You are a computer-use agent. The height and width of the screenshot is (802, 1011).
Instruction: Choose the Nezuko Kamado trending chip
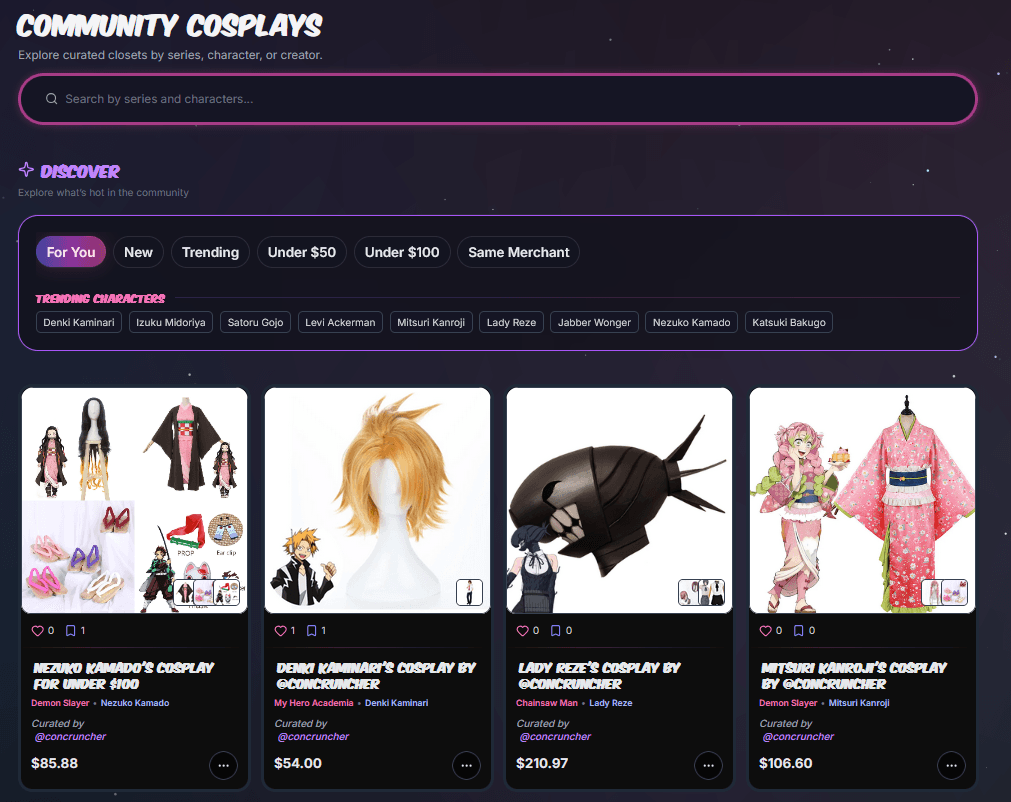pos(691,322)
